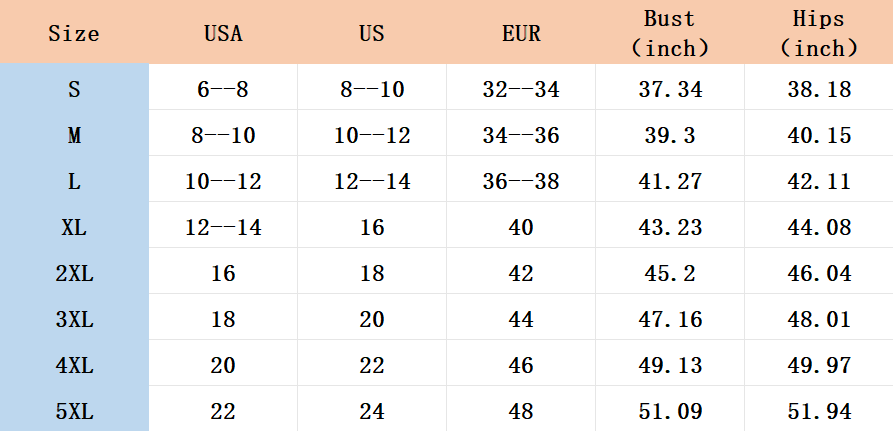Click the bust value 51.09
This screenshot has height=431, width=893.
click(x=670, y=411)
